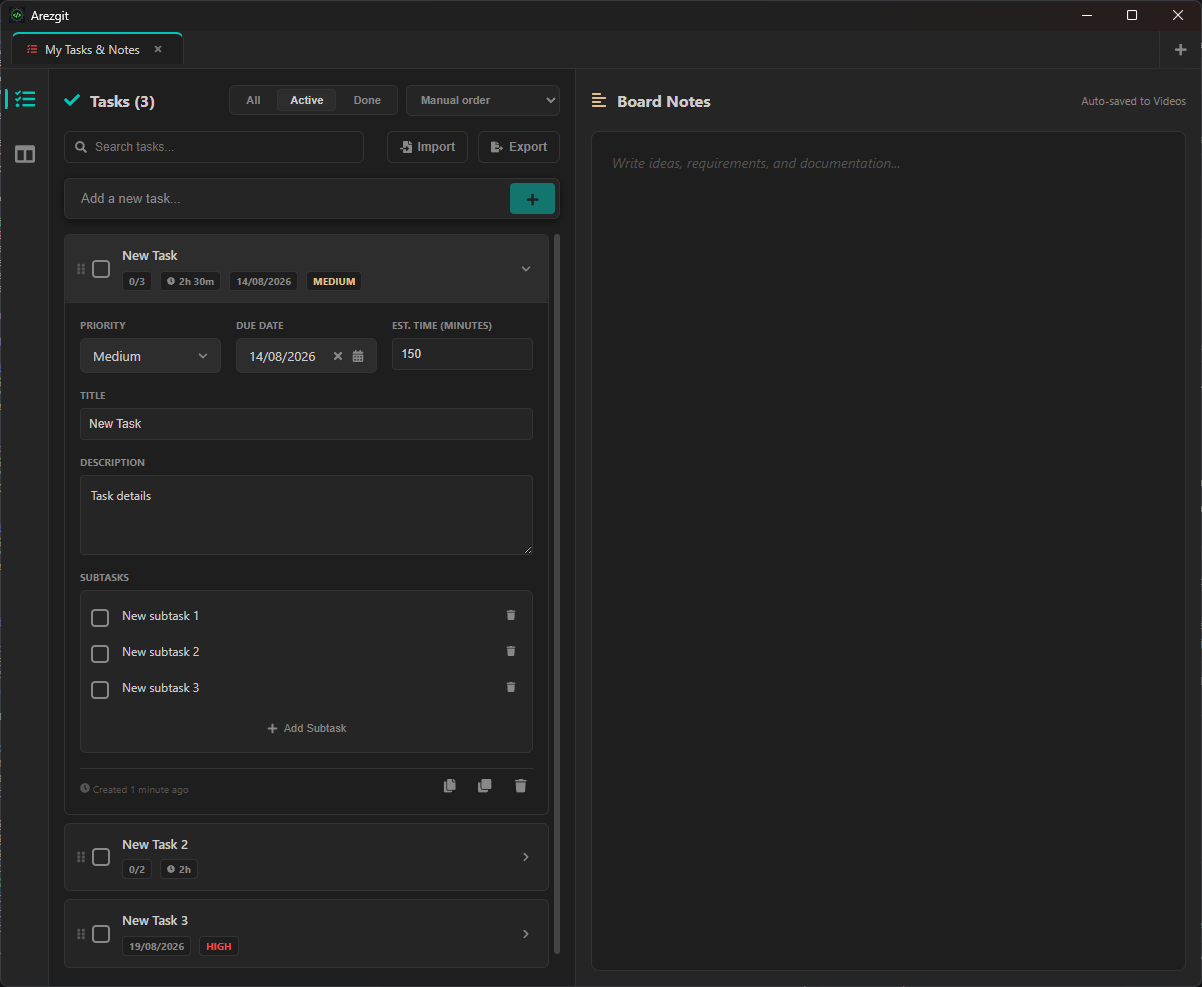This screenshot has height=987, width=1202.
Task: Click the Arezgit app logo in title bar
Action: pos(17,15)
